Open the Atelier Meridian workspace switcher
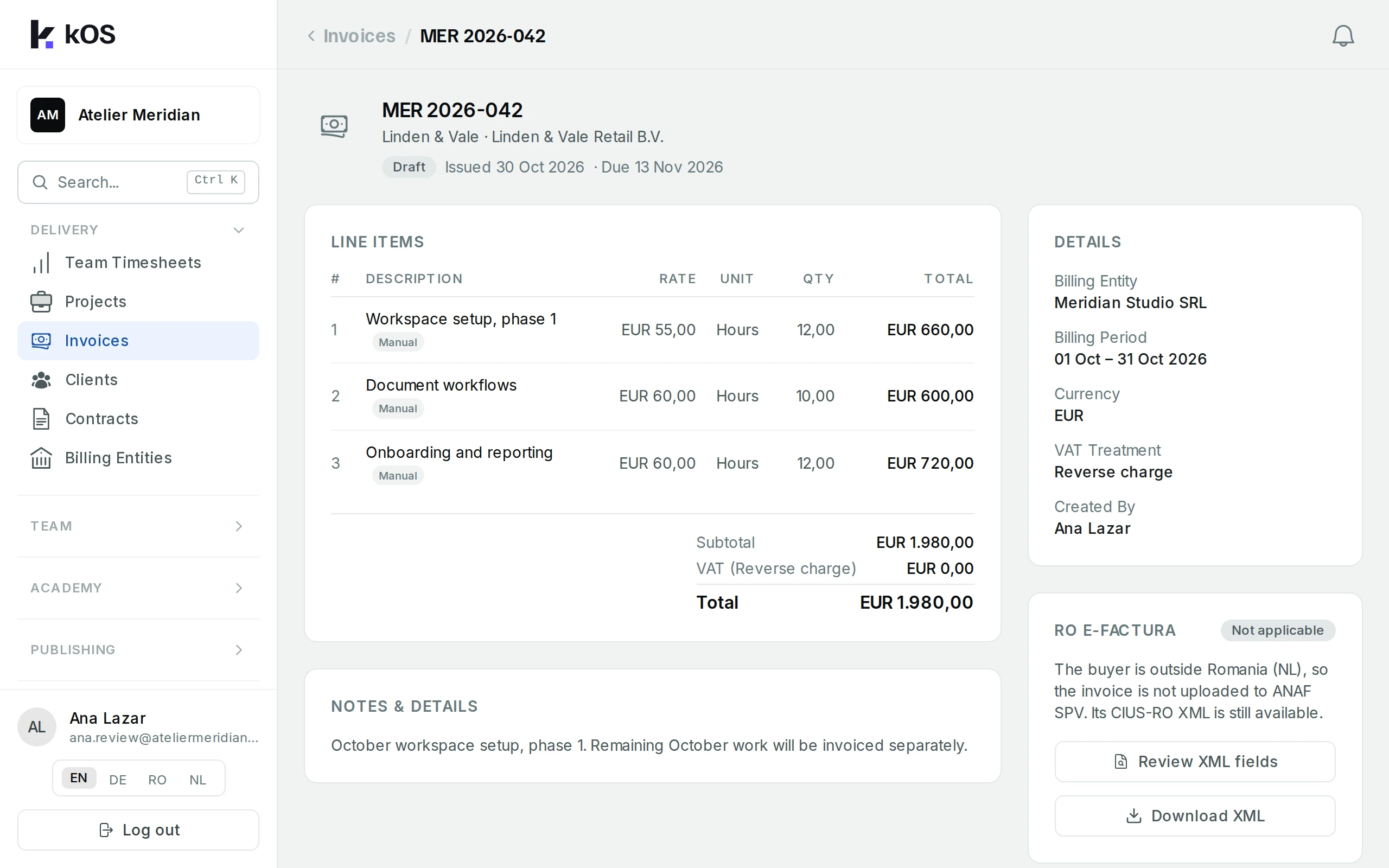This screenshot has width=1389, height=868. coord(138,115)
